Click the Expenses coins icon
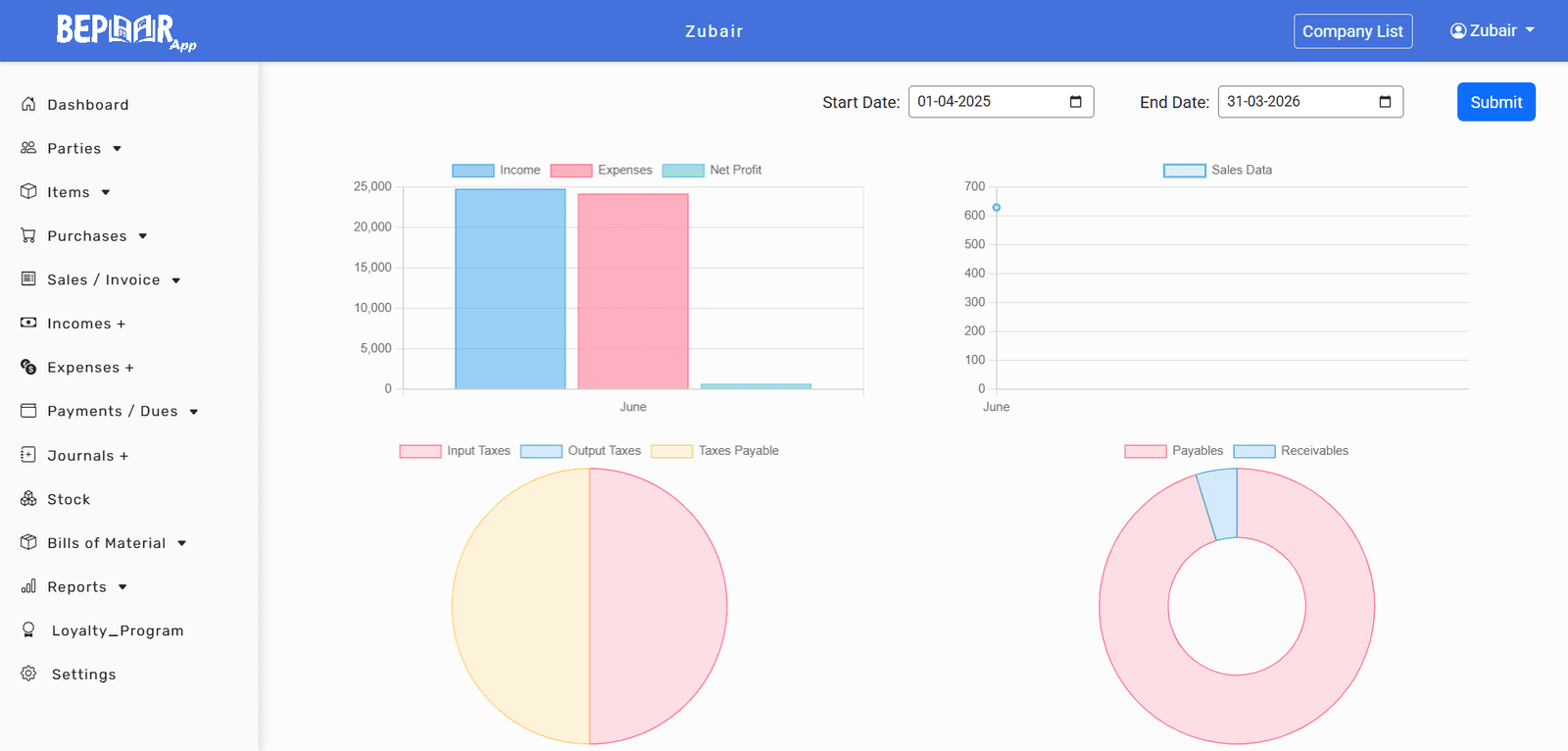 point(28,367)
